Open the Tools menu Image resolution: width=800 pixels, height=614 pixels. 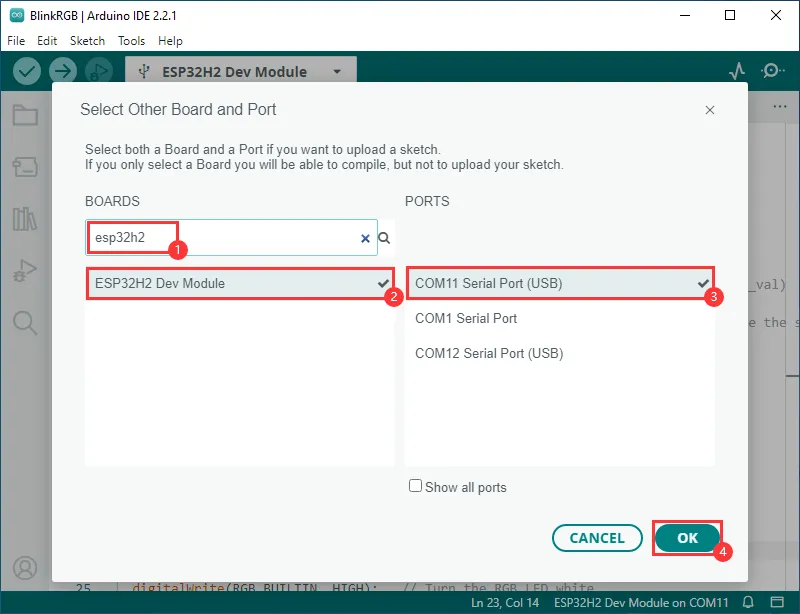coord(132,41)
